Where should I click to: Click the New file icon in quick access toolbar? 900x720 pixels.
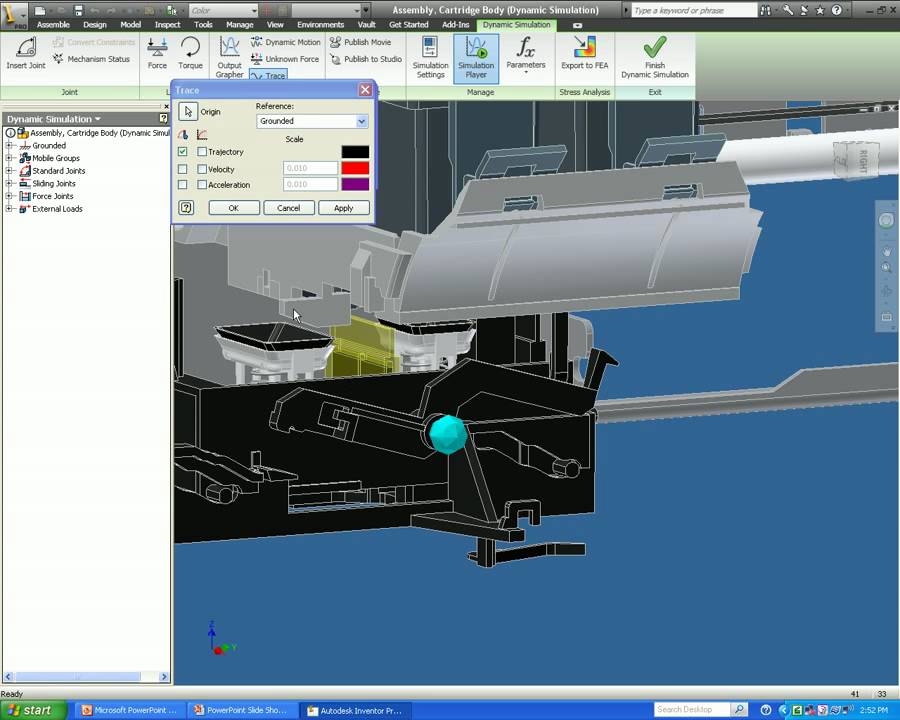pos(40,10)
